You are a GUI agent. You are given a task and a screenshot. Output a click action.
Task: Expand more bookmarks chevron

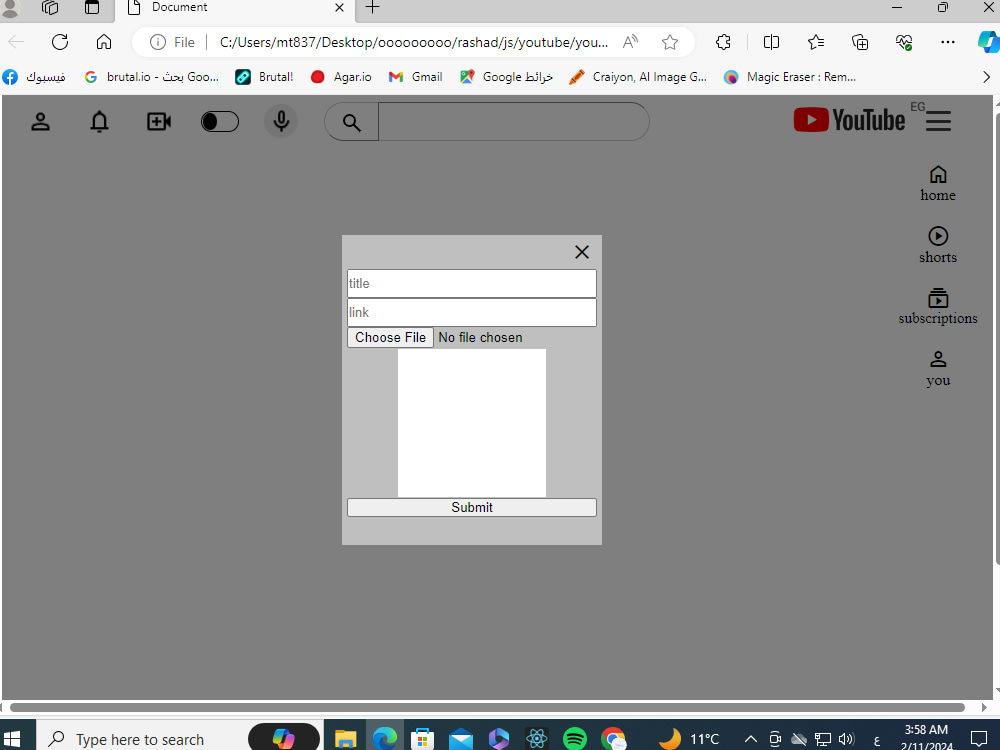(986, 77)
